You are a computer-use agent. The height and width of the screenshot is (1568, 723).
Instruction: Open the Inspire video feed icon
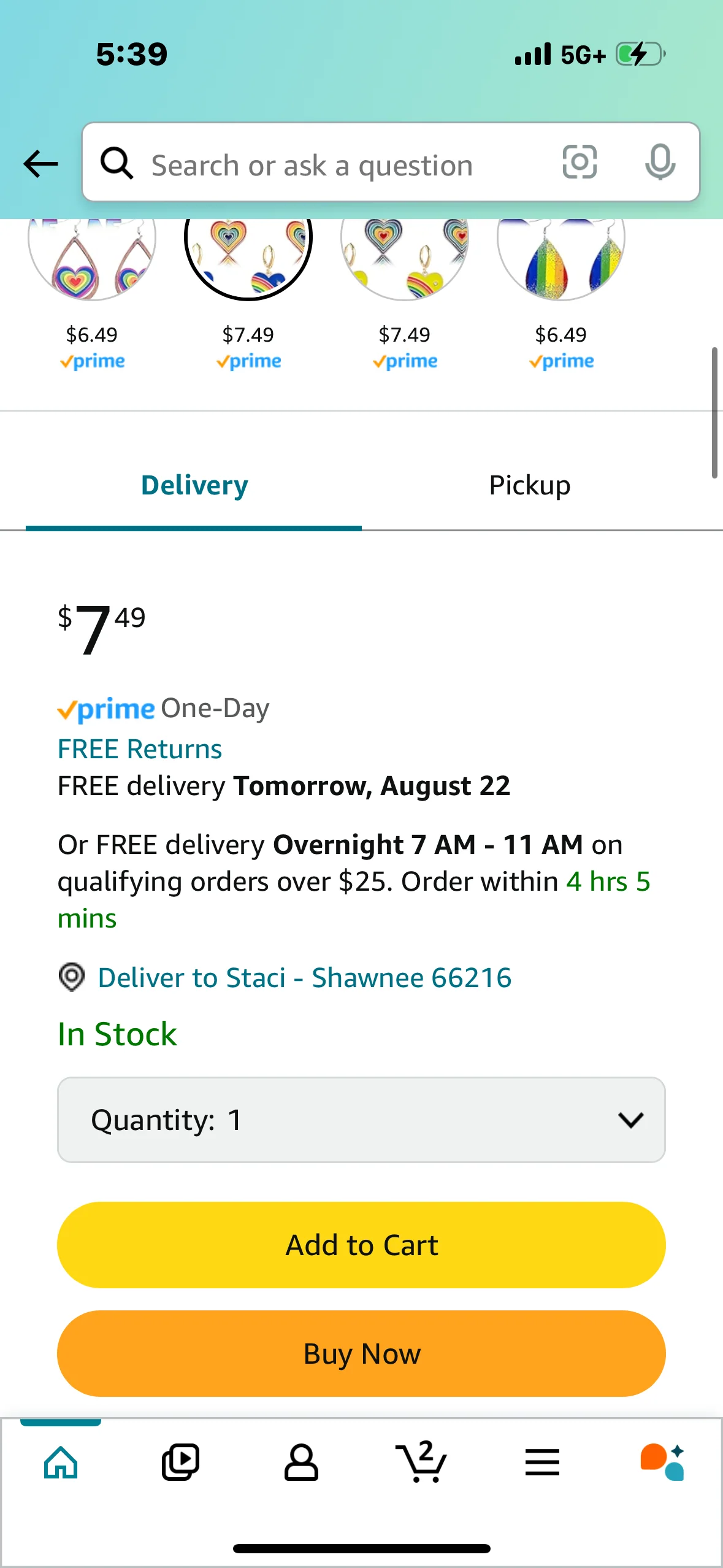pos(180,1462)
